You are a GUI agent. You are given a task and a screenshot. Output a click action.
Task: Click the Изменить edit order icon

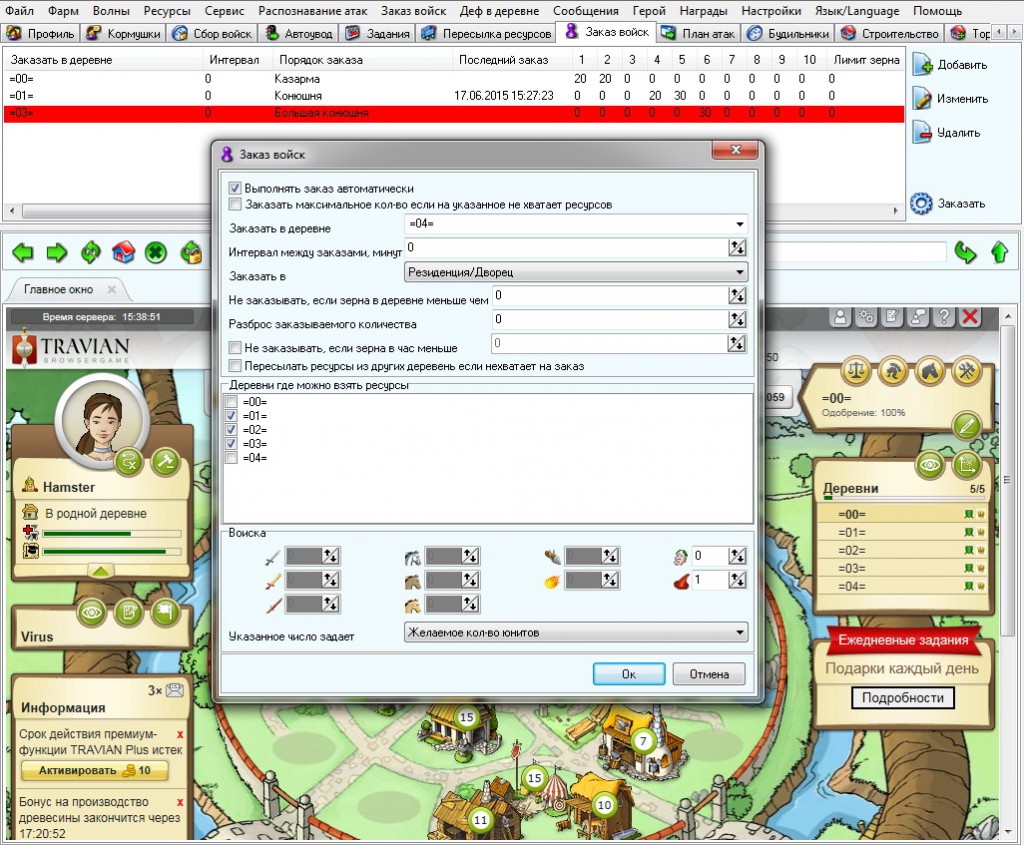pos(921,99)
